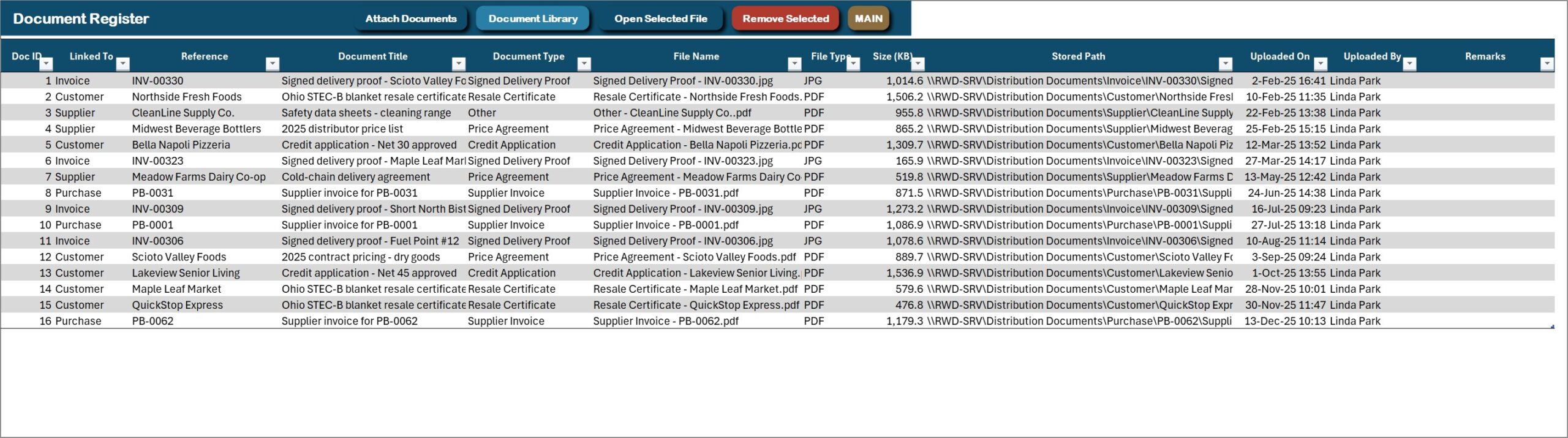Select Maple Leaf Market reference cell

(205, 289)
